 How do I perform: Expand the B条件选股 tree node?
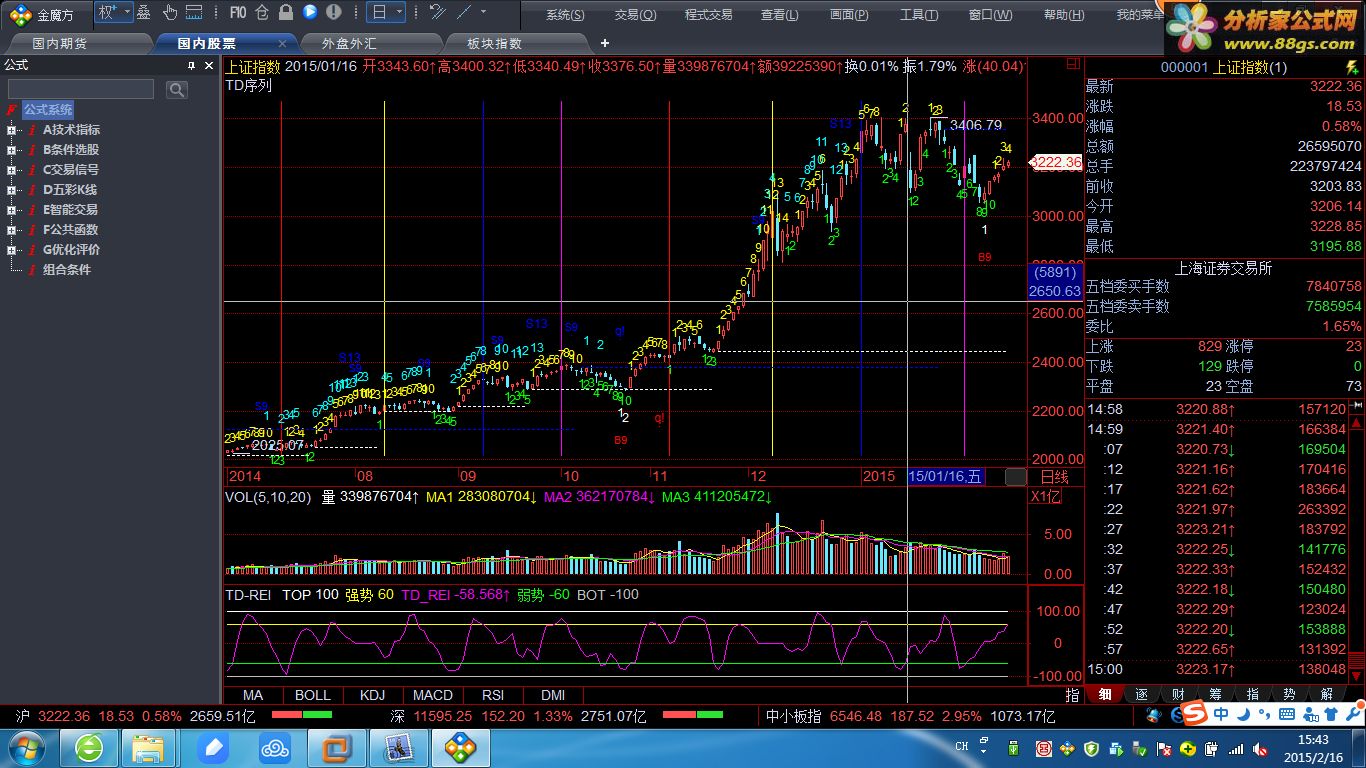pyautogui.click(x=11, y=150)
